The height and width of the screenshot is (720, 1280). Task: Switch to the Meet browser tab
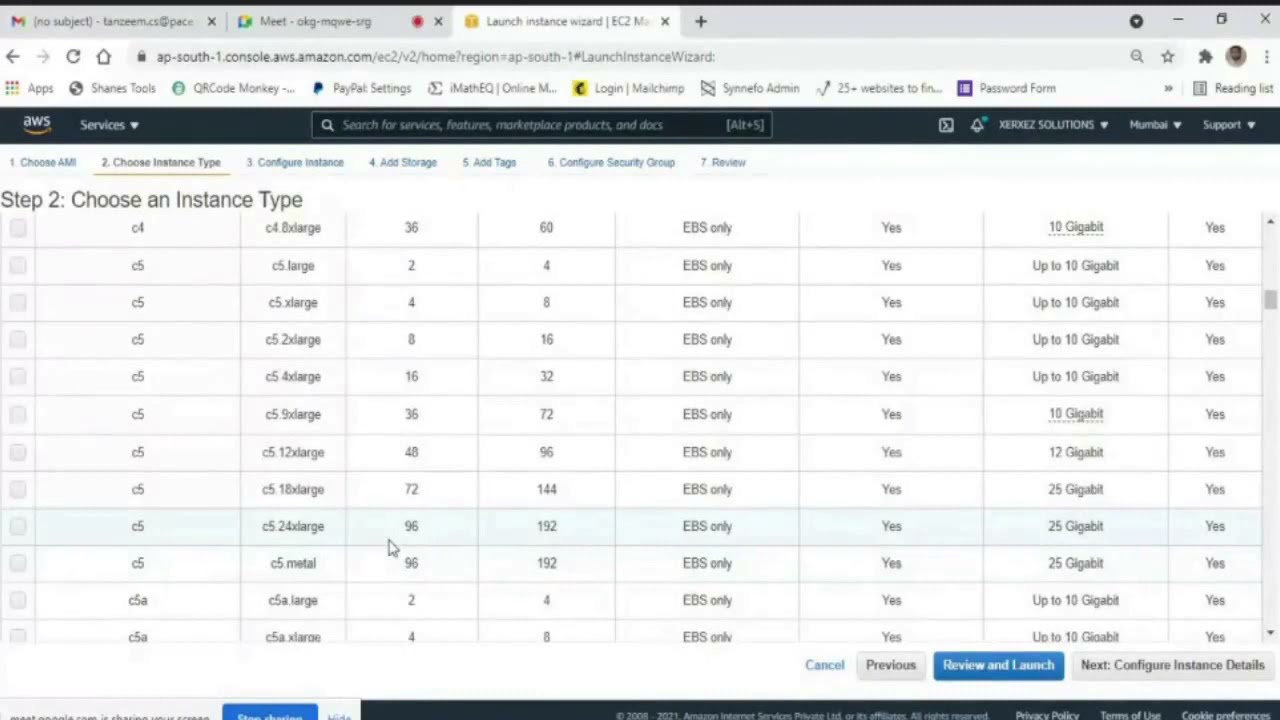coord(341,21)
